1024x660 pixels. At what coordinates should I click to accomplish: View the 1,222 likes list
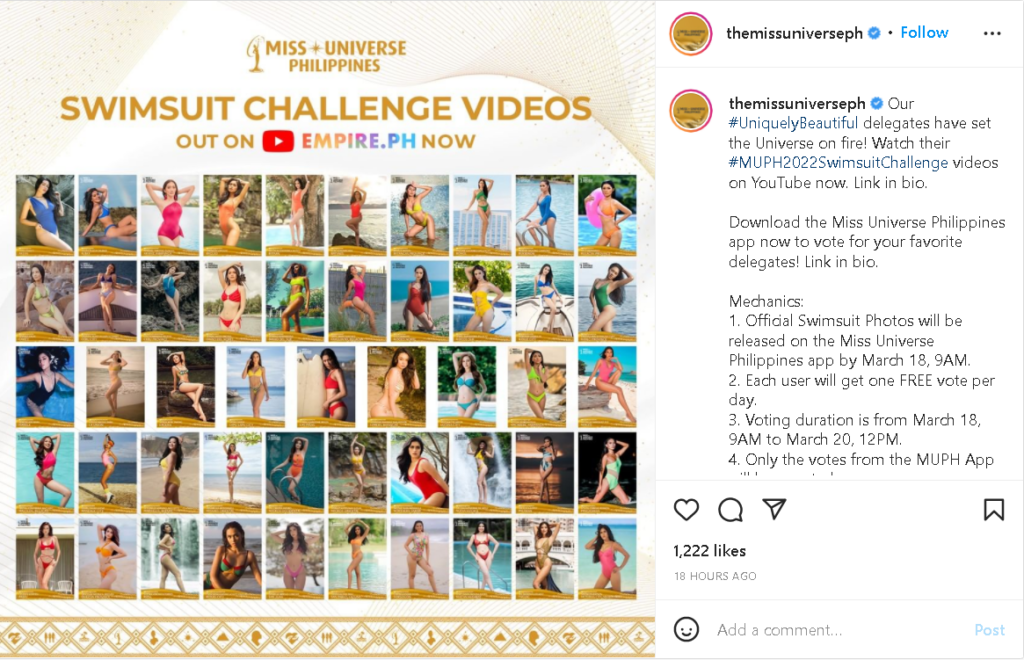coord(709,551)
